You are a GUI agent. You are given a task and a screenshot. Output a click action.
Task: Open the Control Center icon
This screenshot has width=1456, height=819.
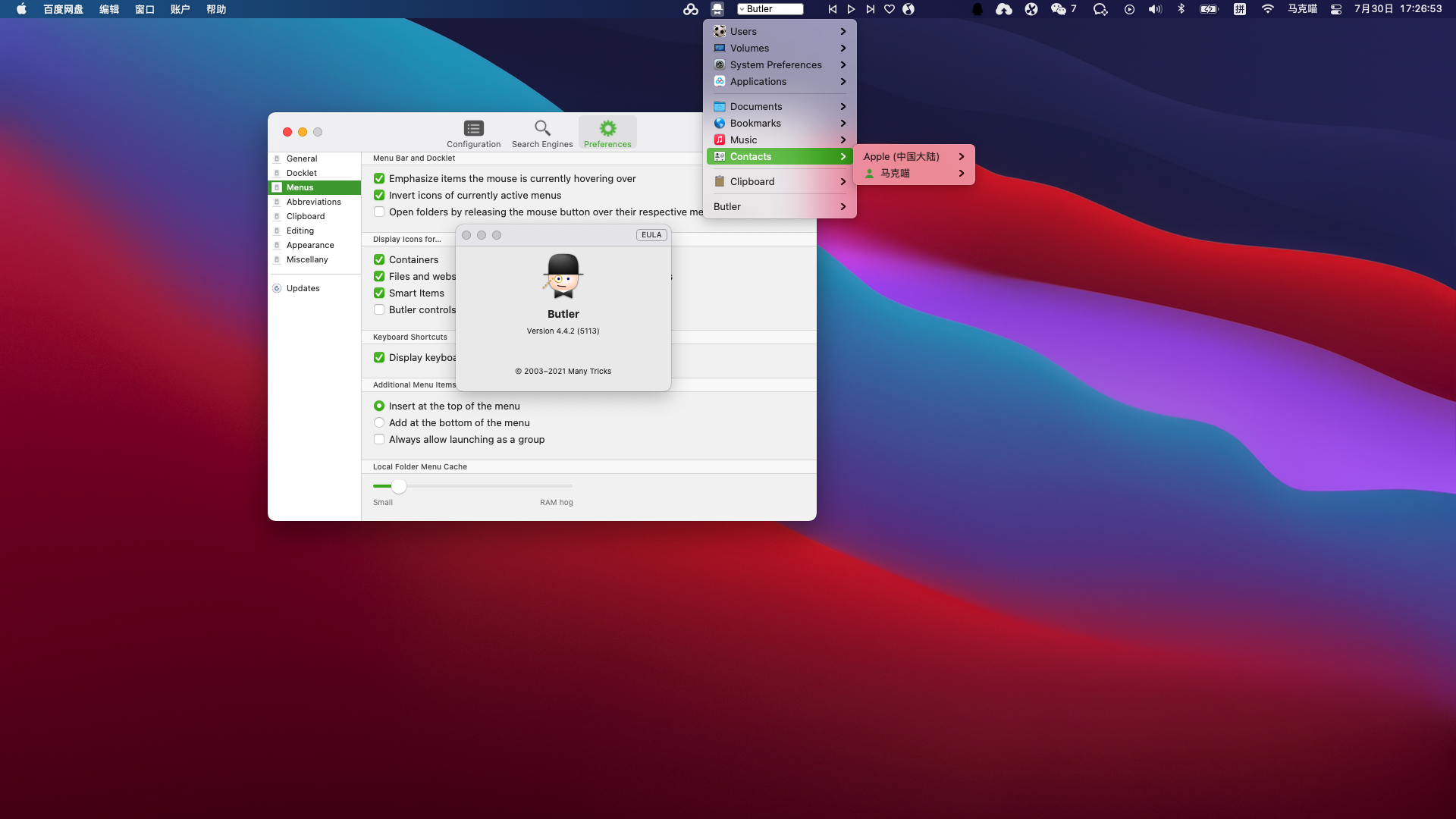1336,9
